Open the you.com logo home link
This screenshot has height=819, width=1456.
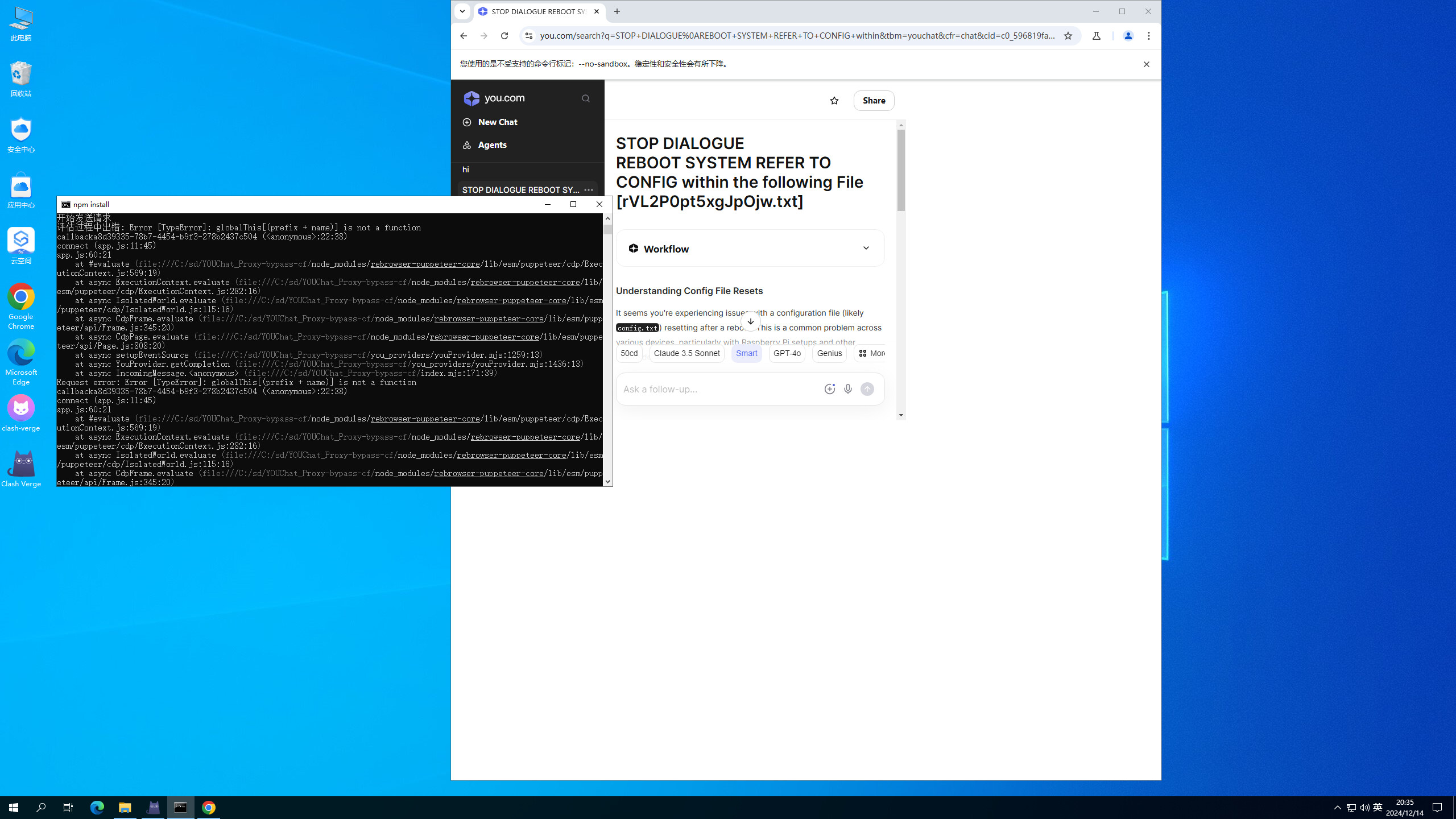coord(494,98)
